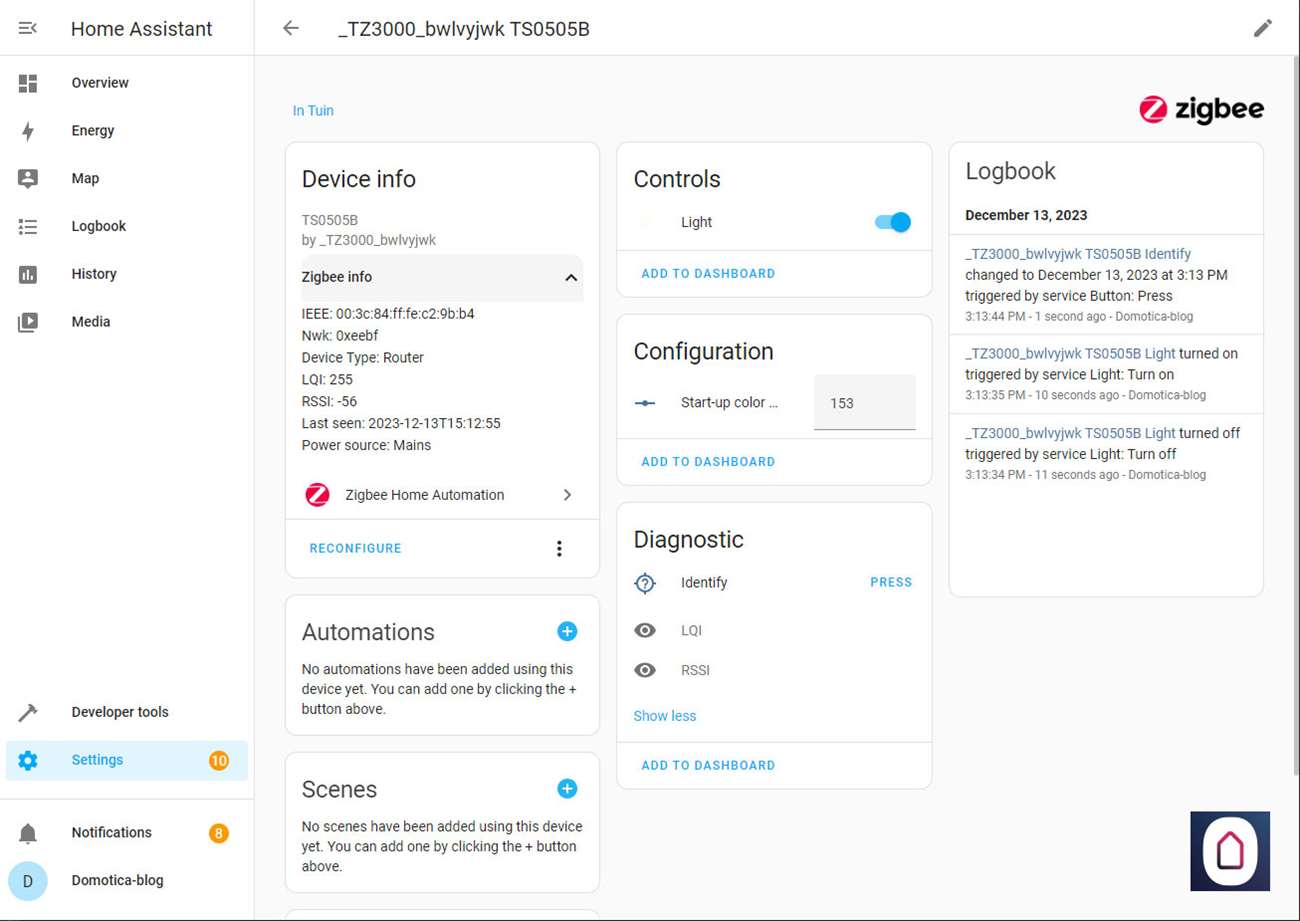This screenshot has width=1300, height=921.
Task: Collapse the Zigbee info section
Action: pyautogui.click(x=571, y=277)
